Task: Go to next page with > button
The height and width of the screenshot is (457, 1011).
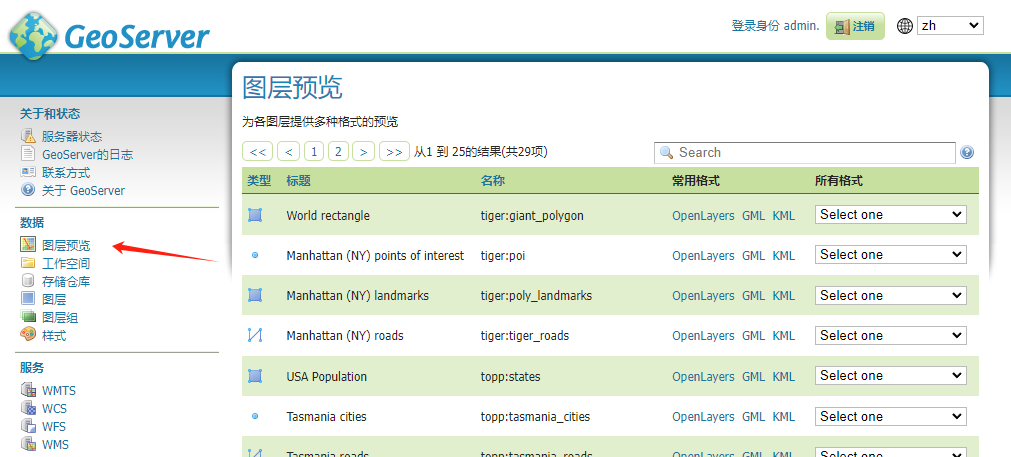Action: coord(364,151)
